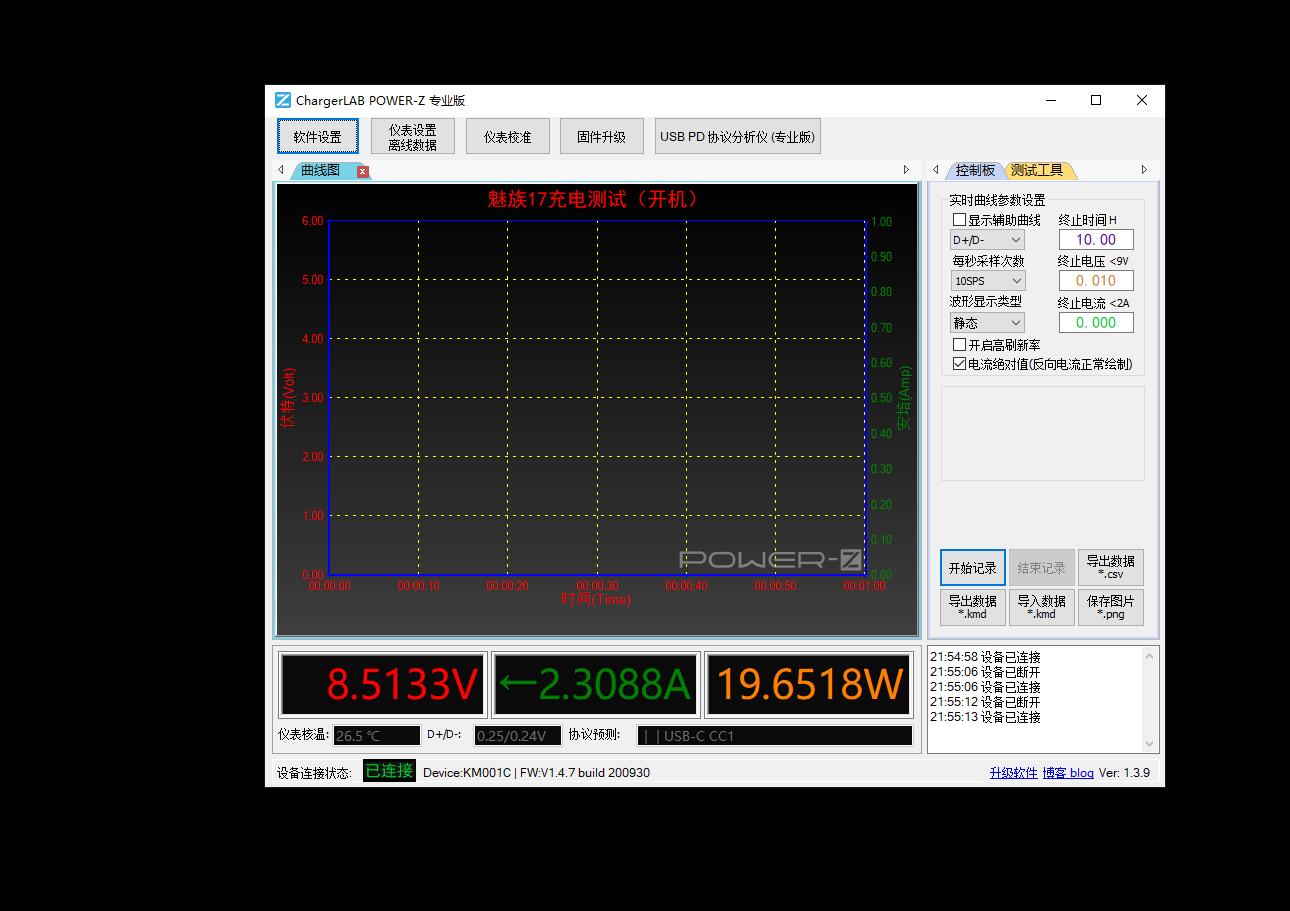Click left arrow beside 控制板 tab
1290x911 pixels.
point(936,170)
